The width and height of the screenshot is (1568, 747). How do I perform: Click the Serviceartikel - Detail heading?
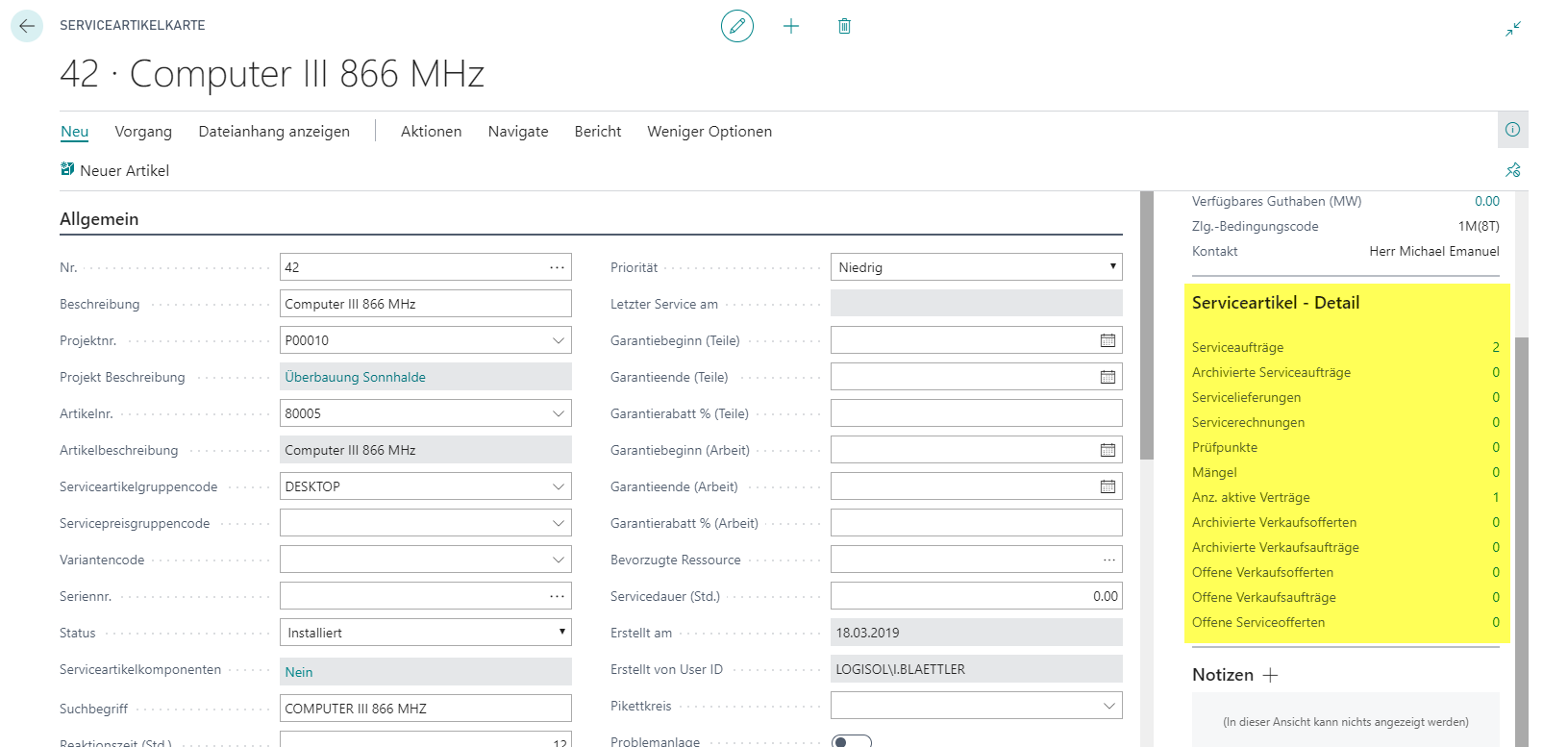[1276, 303]
